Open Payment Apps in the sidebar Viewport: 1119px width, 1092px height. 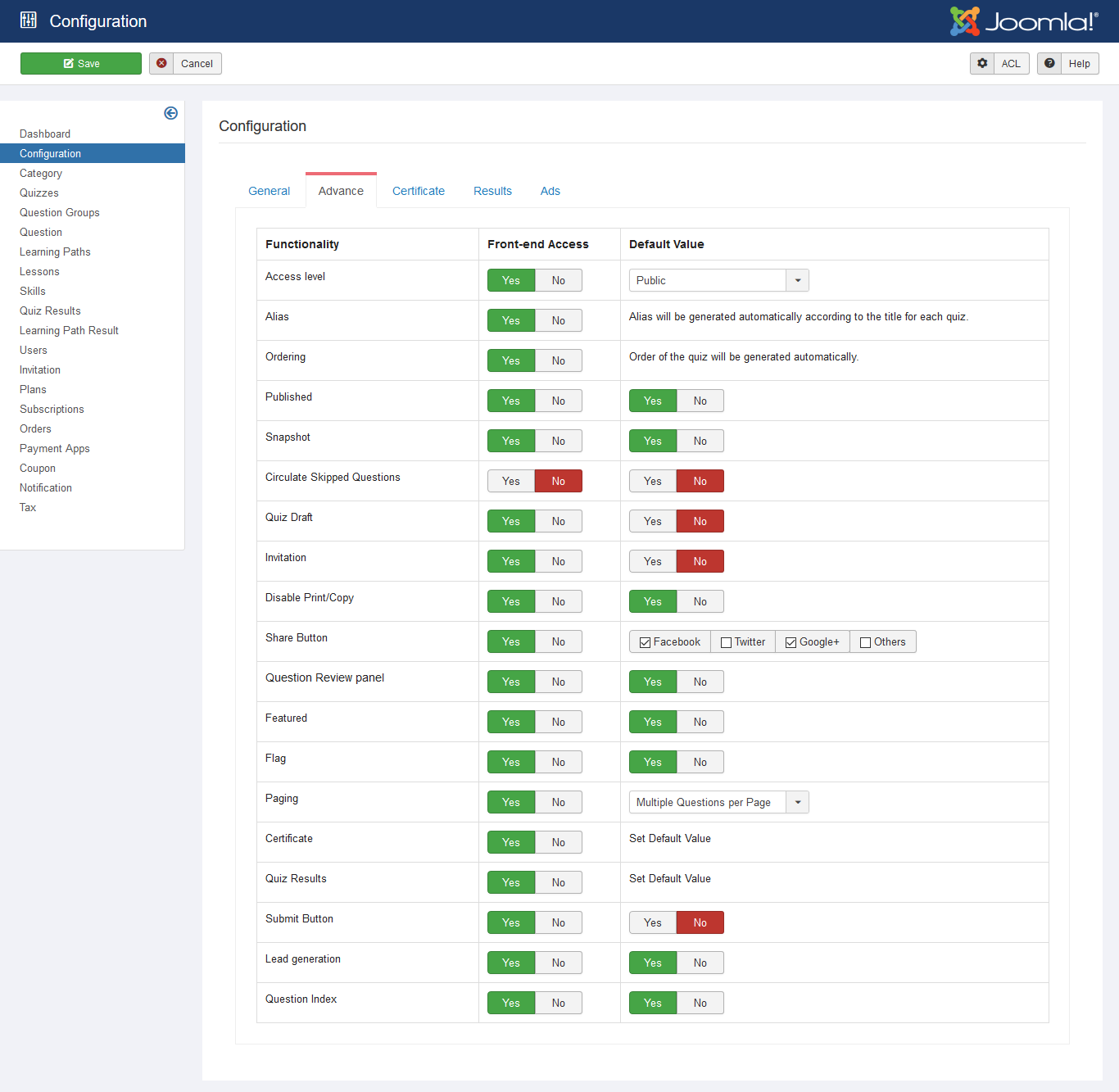[55, 448]
